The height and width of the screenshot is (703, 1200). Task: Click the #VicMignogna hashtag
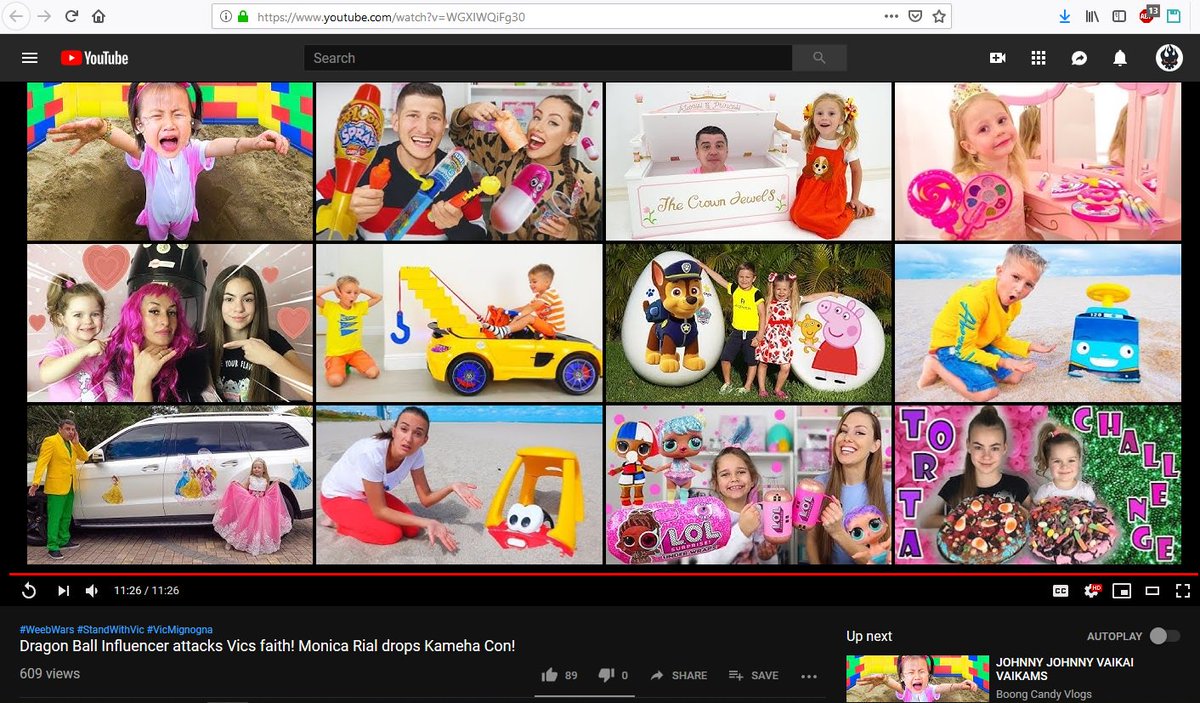click(x=178, y=629)
